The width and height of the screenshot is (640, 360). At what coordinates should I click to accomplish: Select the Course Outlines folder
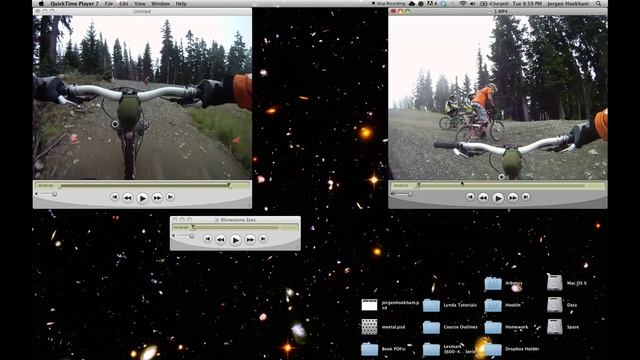431,327
